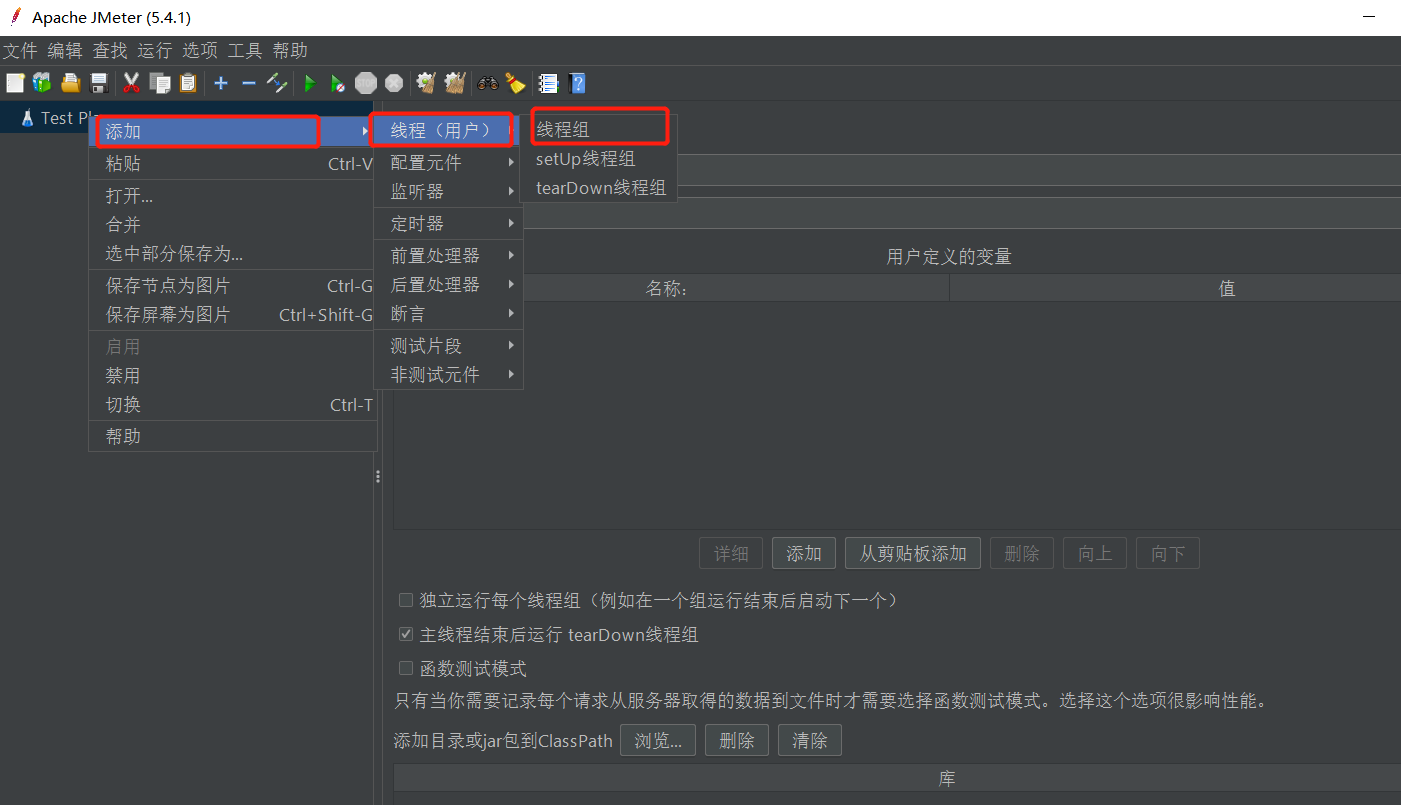Start the test with green play icon
Image resolution: width=1401 pixels, height=805 pixels.
point(310,83)
